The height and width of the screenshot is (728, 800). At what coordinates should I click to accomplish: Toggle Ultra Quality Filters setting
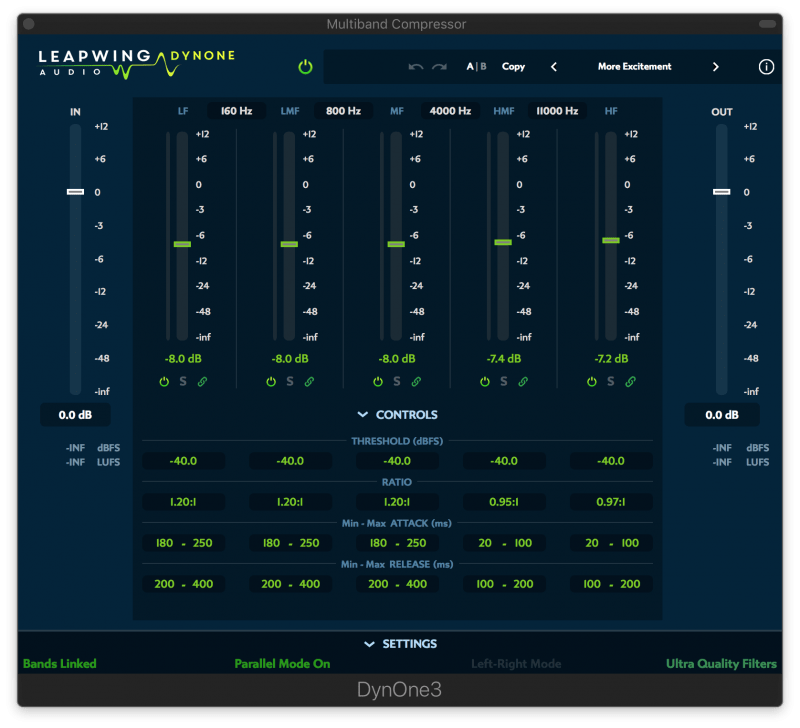click(x=721, y=663)
